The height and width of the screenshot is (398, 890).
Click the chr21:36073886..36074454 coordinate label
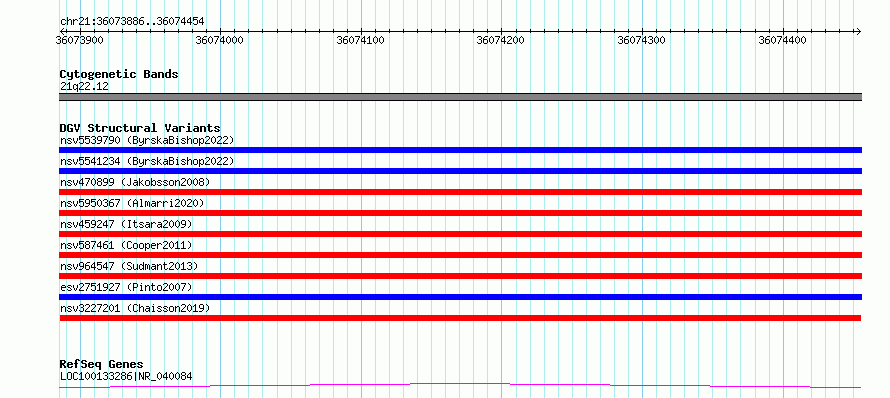[132, 22]
